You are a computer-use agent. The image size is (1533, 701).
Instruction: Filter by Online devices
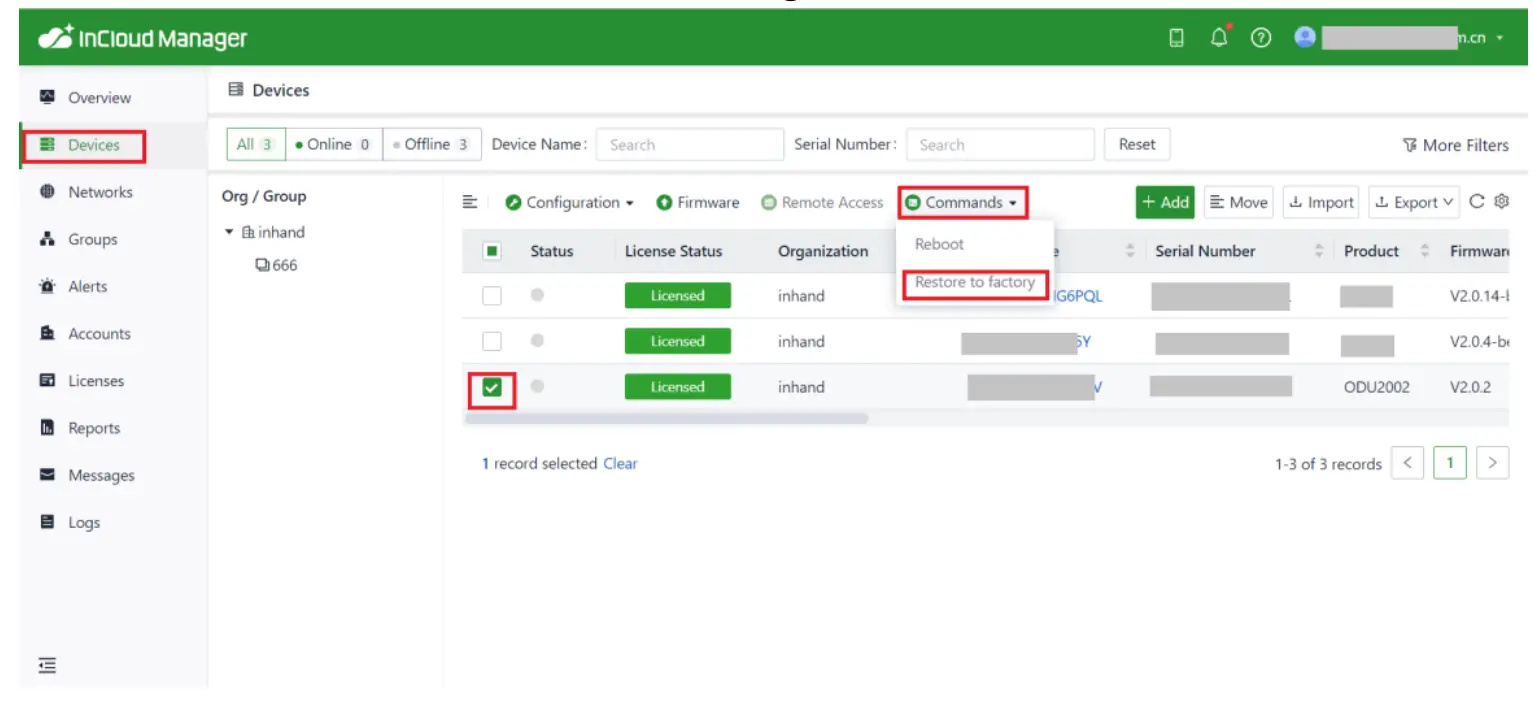(x=334, y=144)
